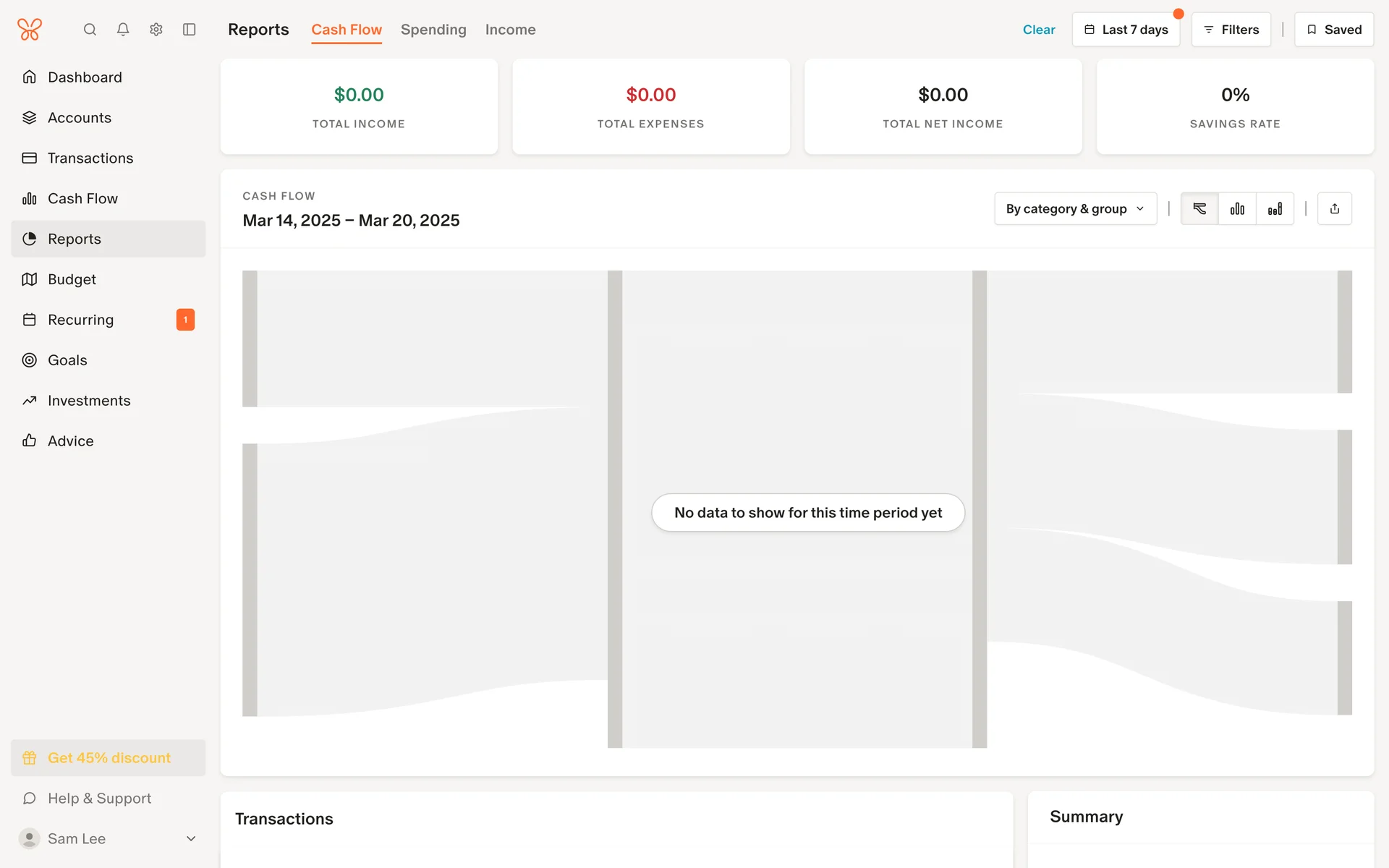Screen dimensions: 1389x868
Task: Click the export share icon
Action: tap(1334, 209)
